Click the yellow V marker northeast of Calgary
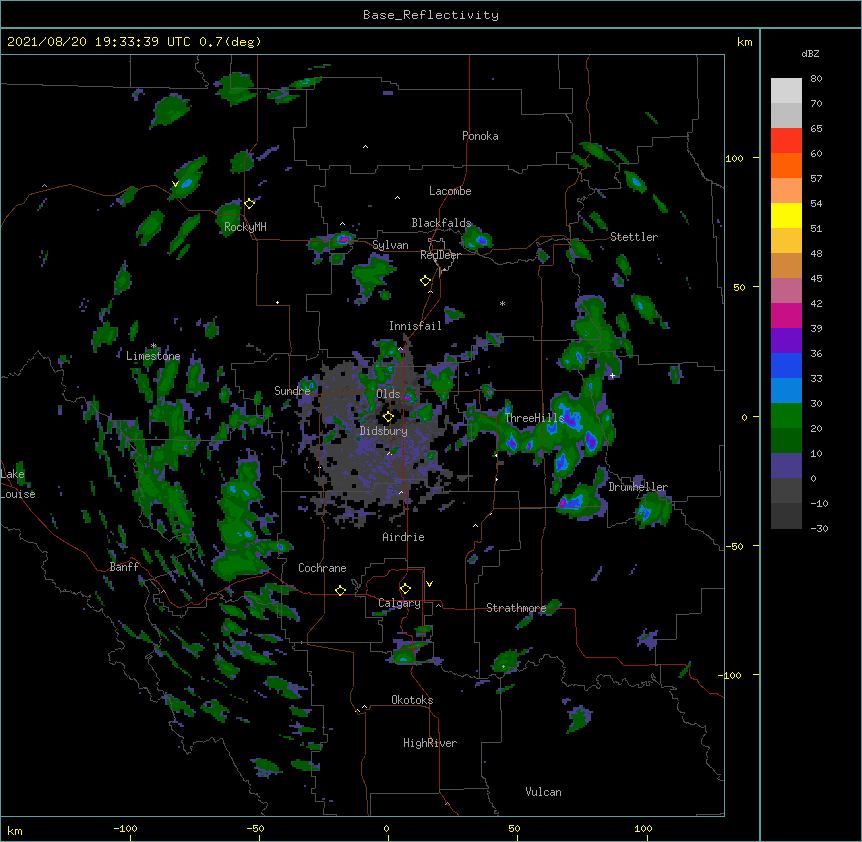862x842 pixels. 429,584
